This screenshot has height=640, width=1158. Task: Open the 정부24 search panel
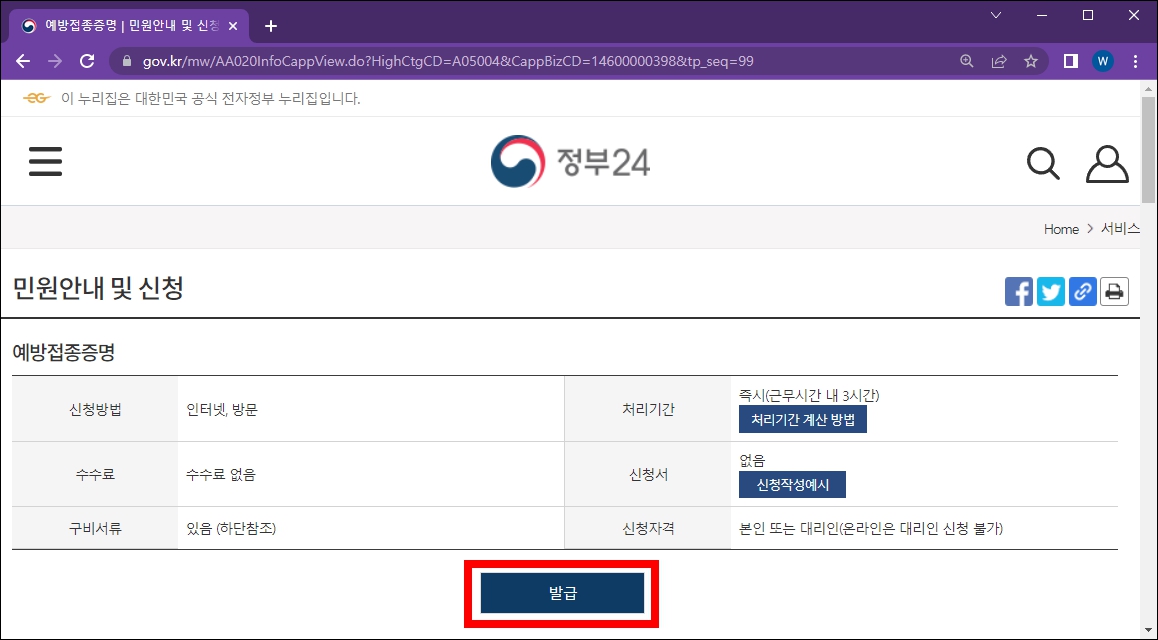click(1043, 163)
